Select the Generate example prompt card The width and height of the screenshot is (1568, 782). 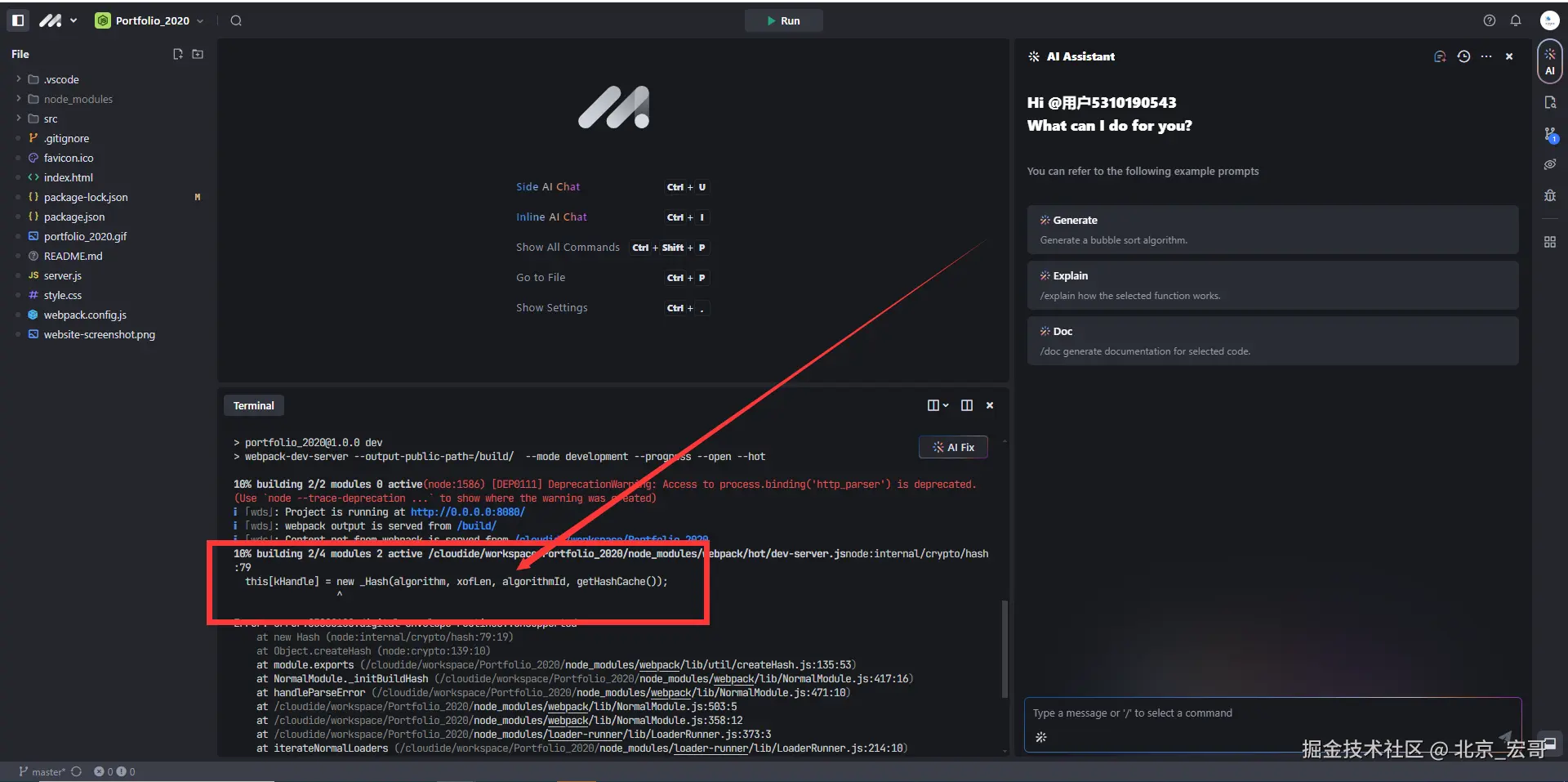pos(1272,230)
